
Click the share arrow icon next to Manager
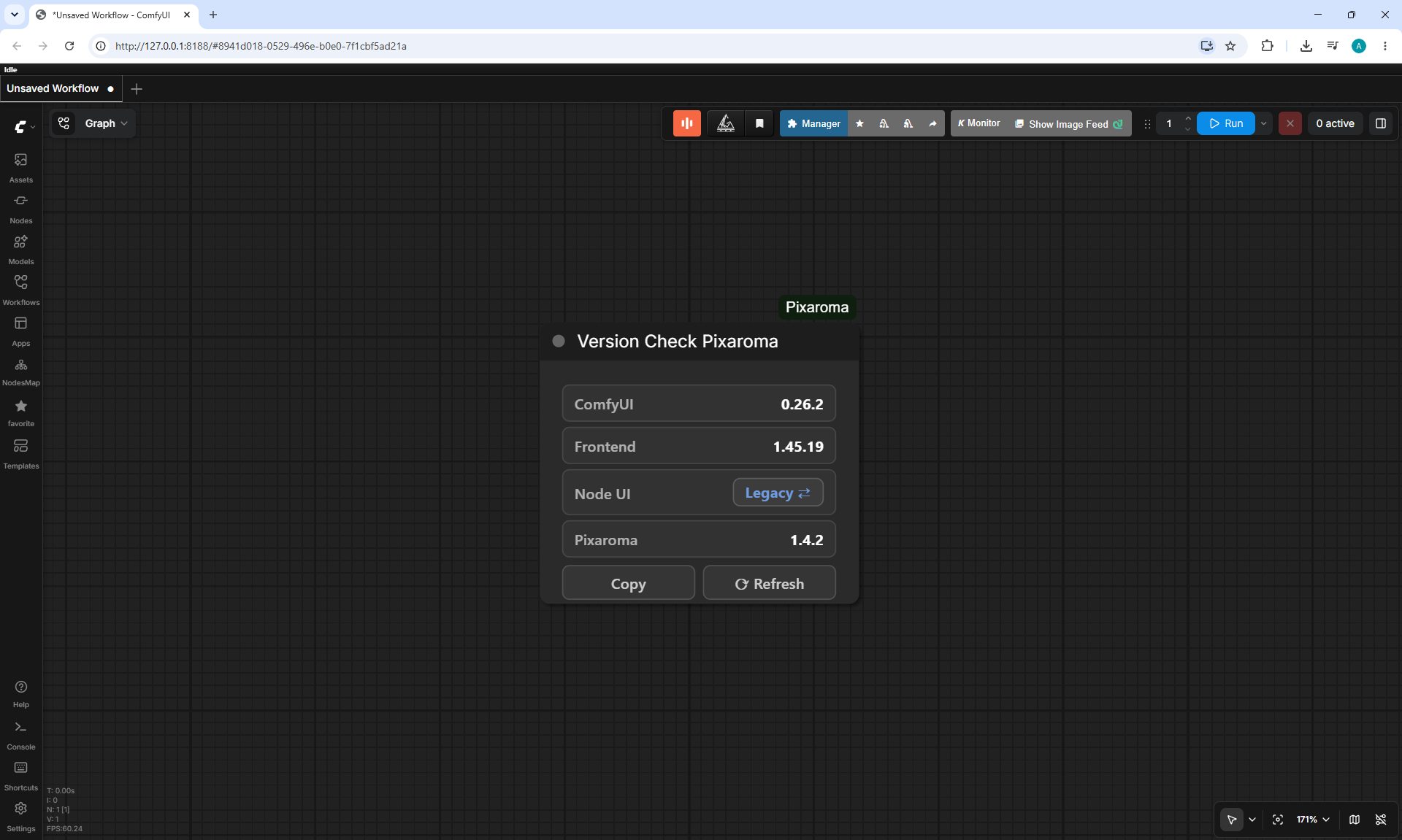(x=932, y=123)
